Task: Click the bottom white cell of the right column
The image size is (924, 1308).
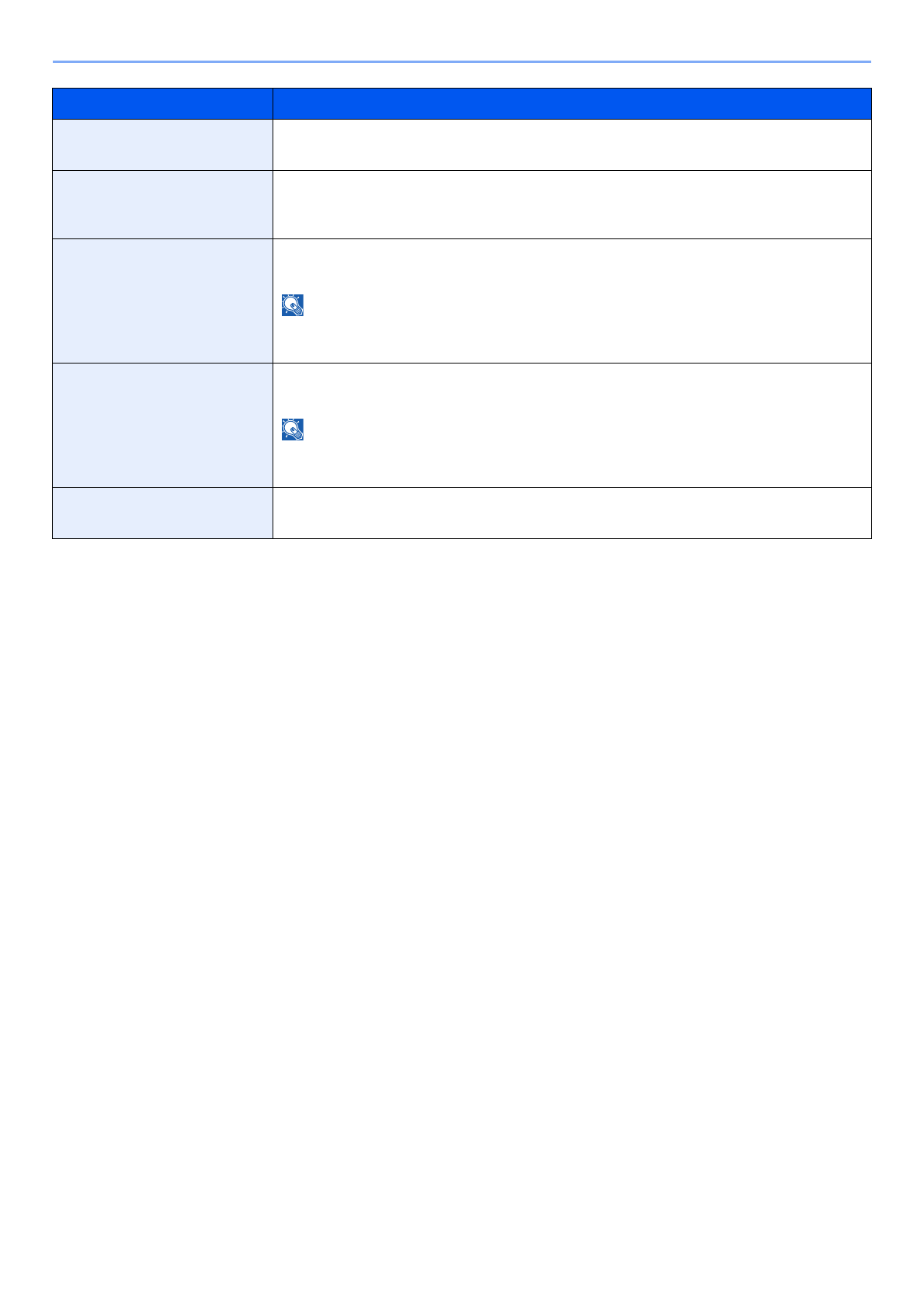Action: [571, 513]
